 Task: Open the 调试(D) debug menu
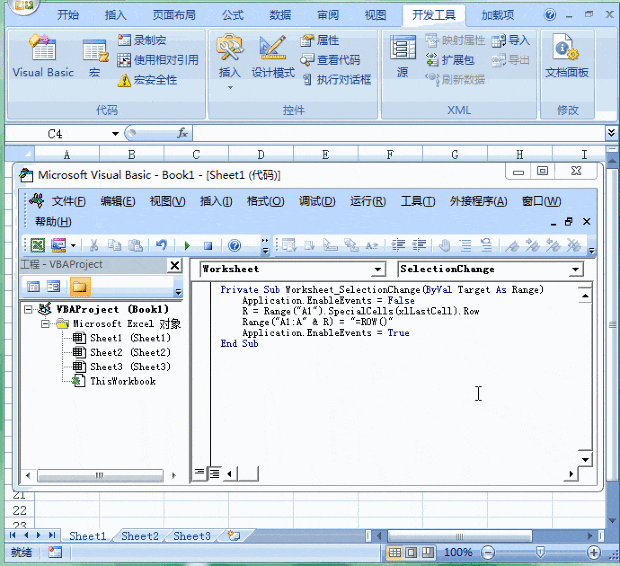pos(316,201)
